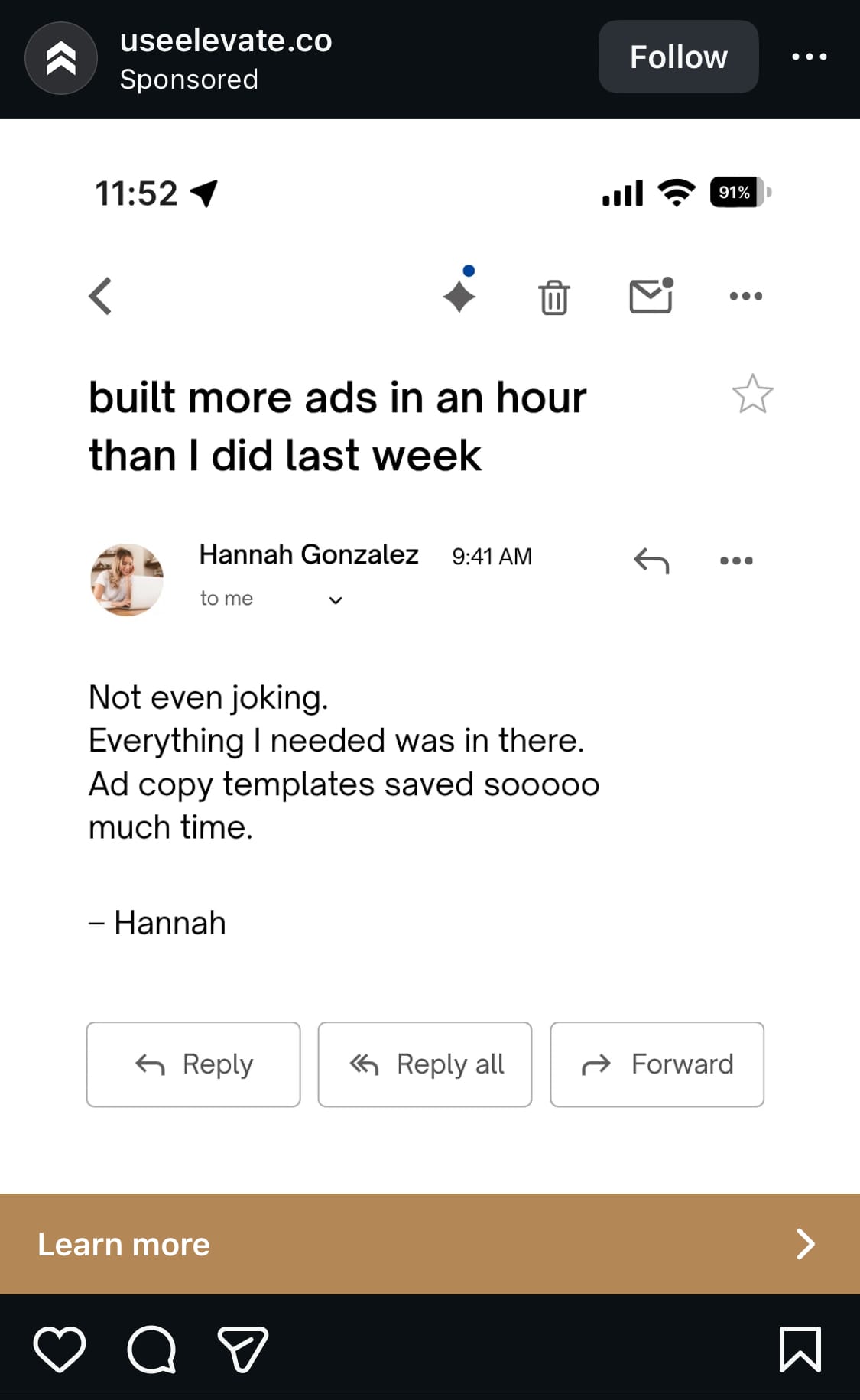
Task: Open the sponsored post options menu
Action: tap(809, 57)
